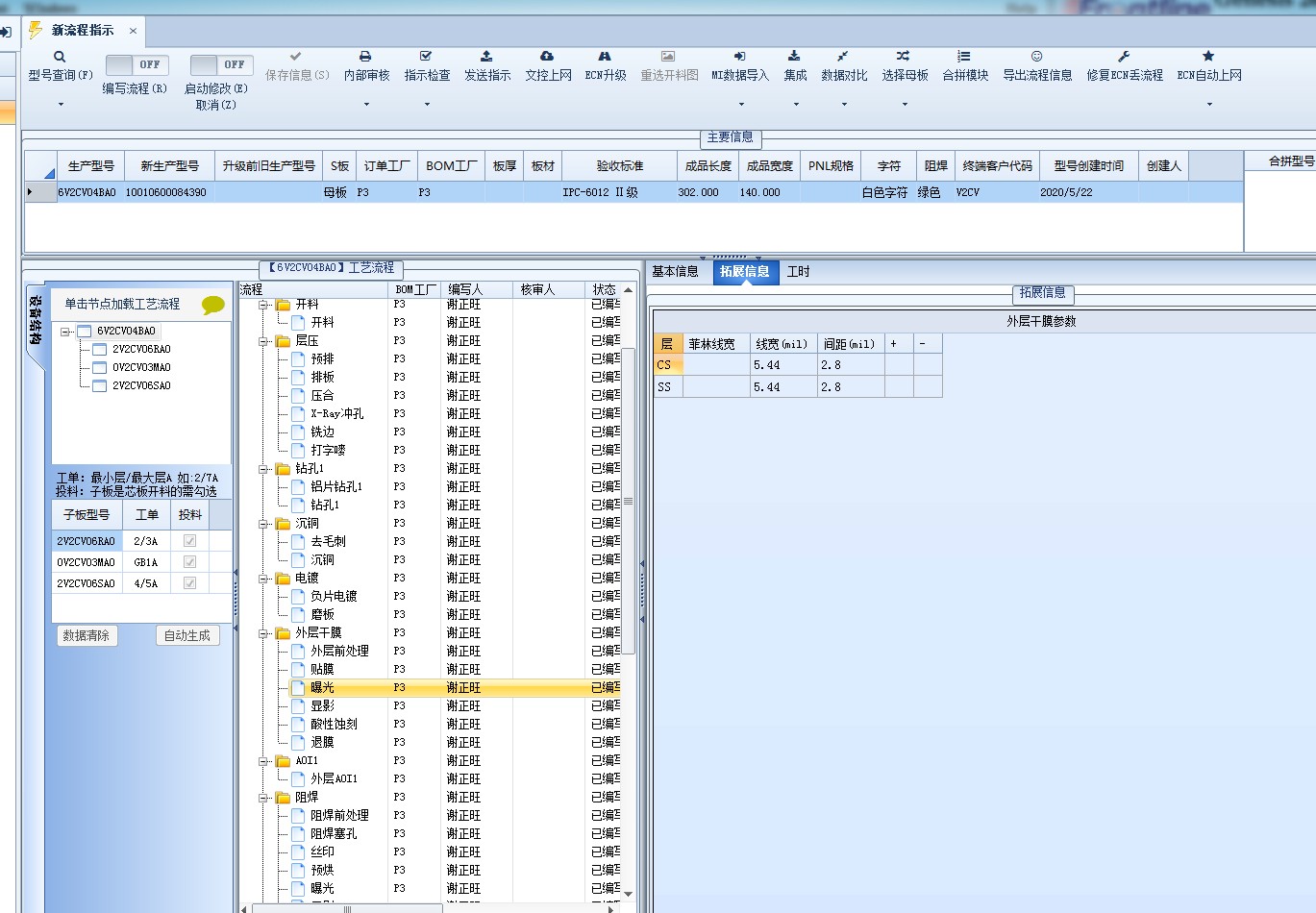
Task: Select the 拓展信息 tab
Action: coord(745,272)
